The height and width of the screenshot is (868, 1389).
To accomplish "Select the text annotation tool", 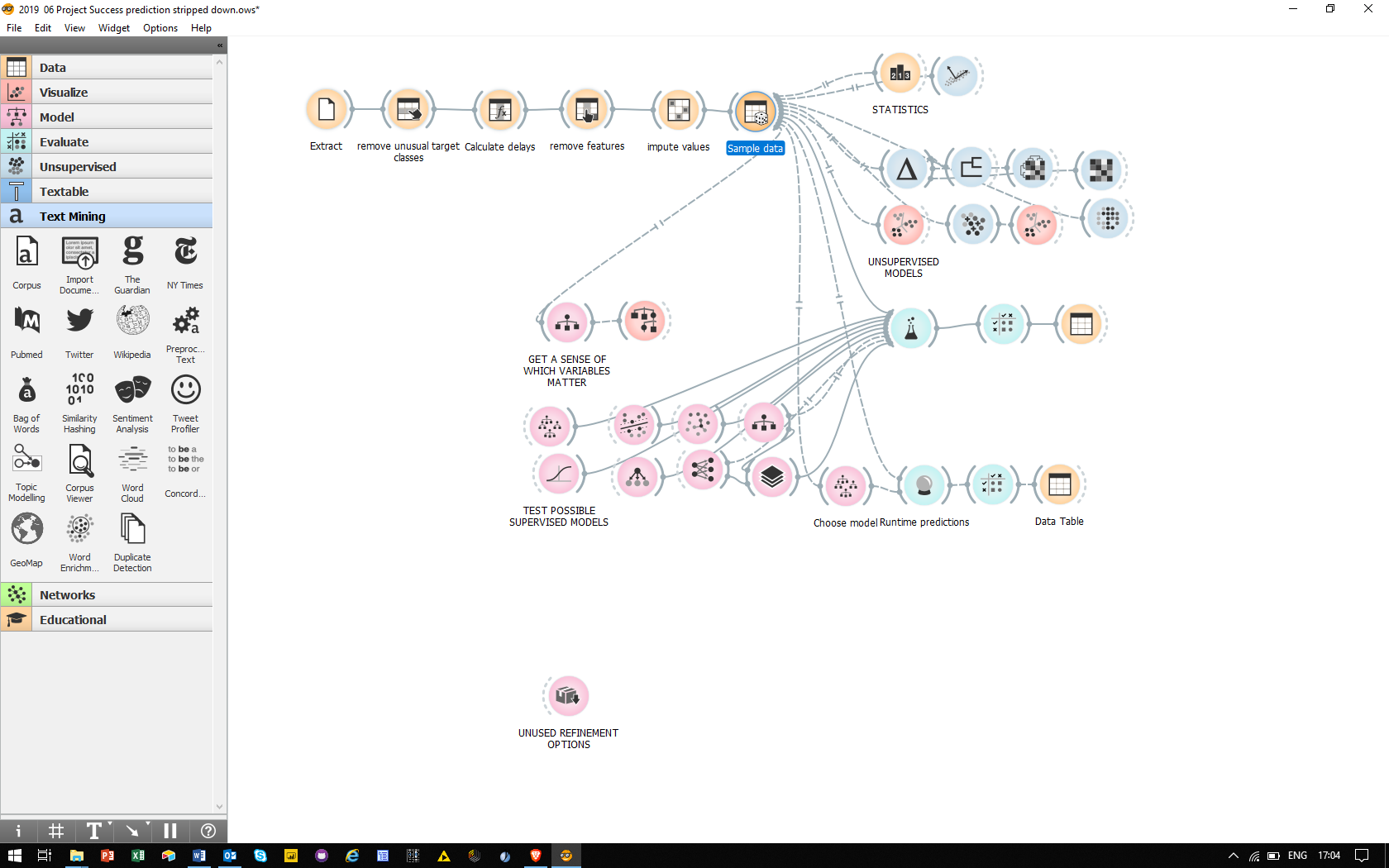I will 94,831.
